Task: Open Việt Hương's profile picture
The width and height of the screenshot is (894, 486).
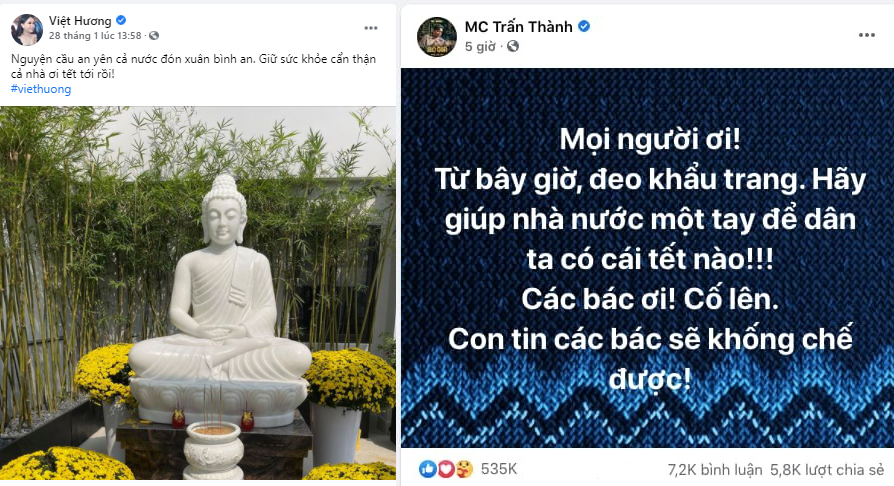Action: point(27,29)
